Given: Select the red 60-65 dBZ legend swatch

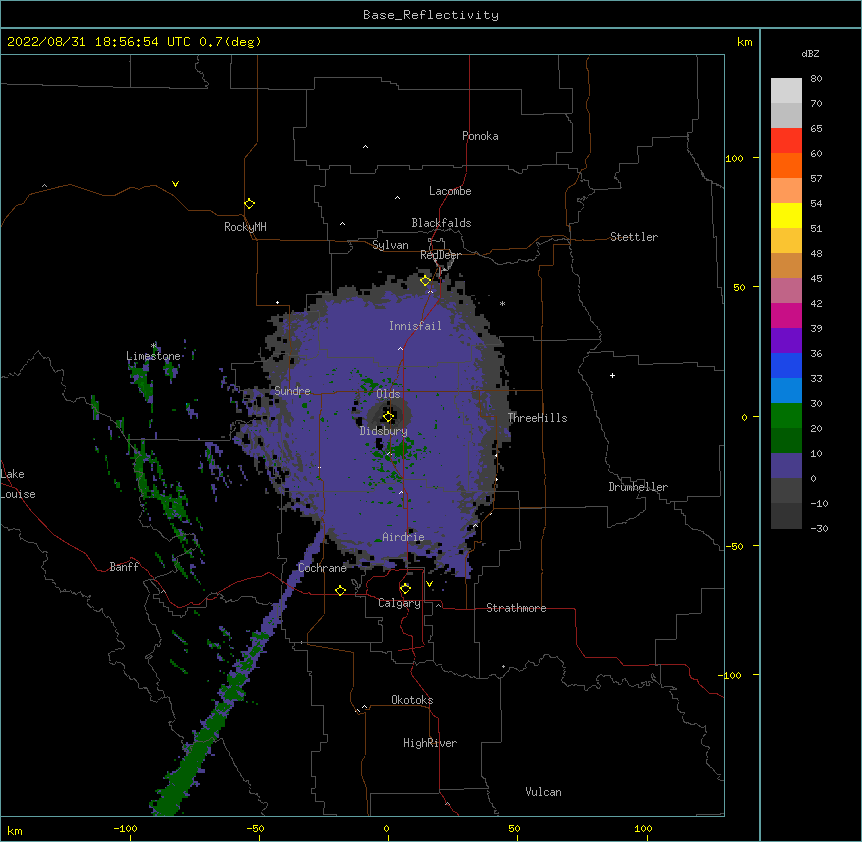Looking at the screenshot, I should [x=786, y=141].
